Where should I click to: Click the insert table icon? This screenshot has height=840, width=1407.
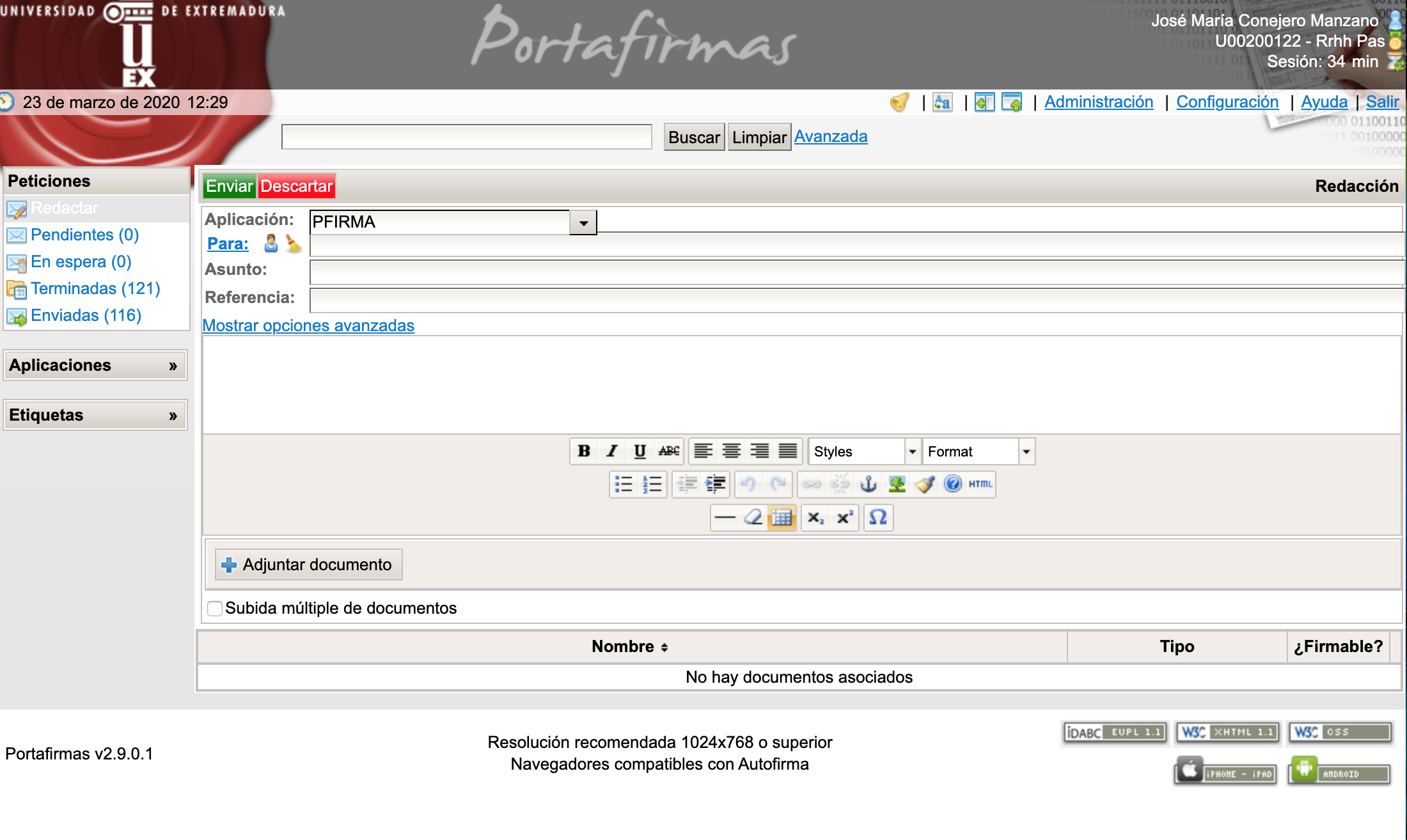tap(782, 517)
